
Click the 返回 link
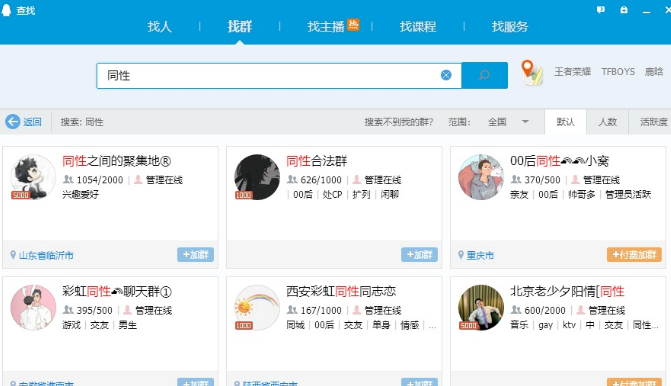pyautogui.click(x=32, y=122)
